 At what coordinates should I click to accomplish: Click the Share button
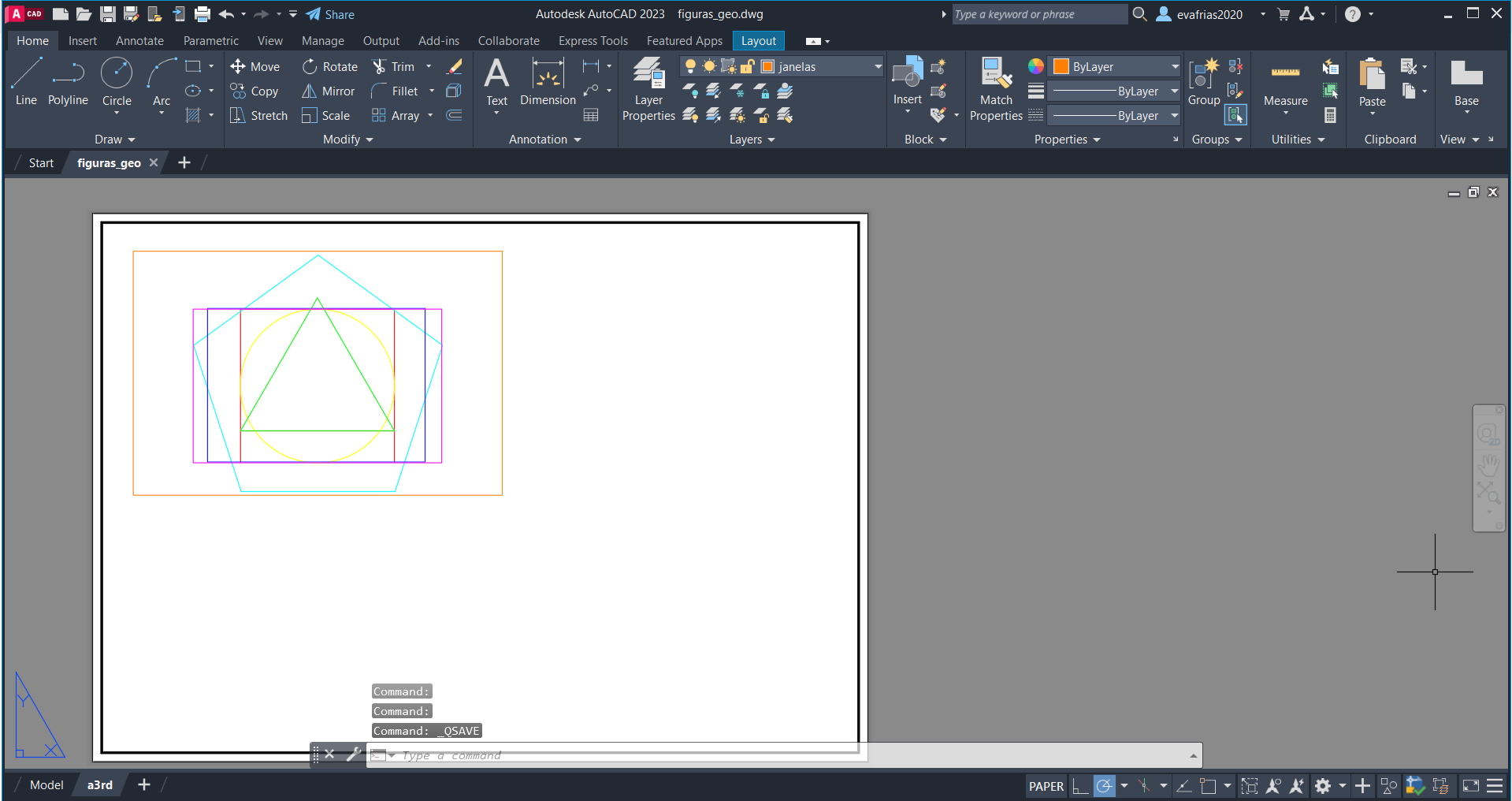tap(330, 14)
